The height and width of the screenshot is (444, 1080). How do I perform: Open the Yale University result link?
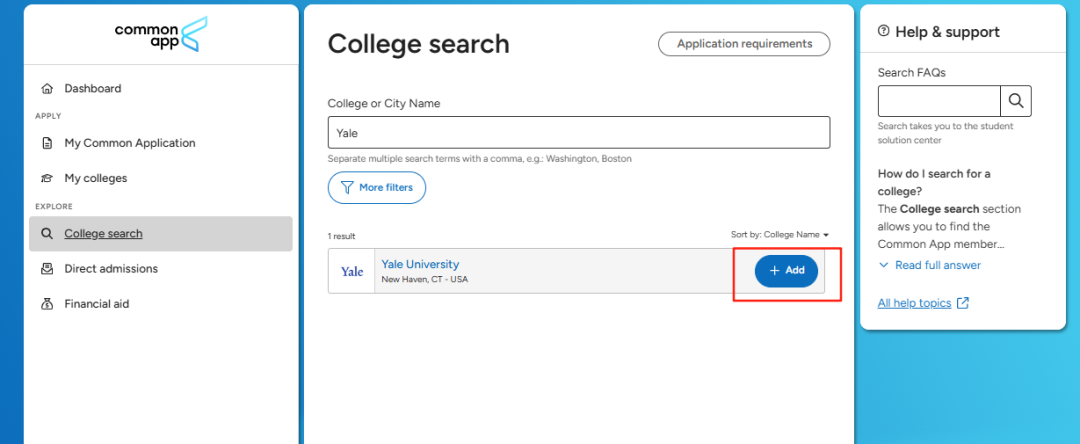coord(420,264)
